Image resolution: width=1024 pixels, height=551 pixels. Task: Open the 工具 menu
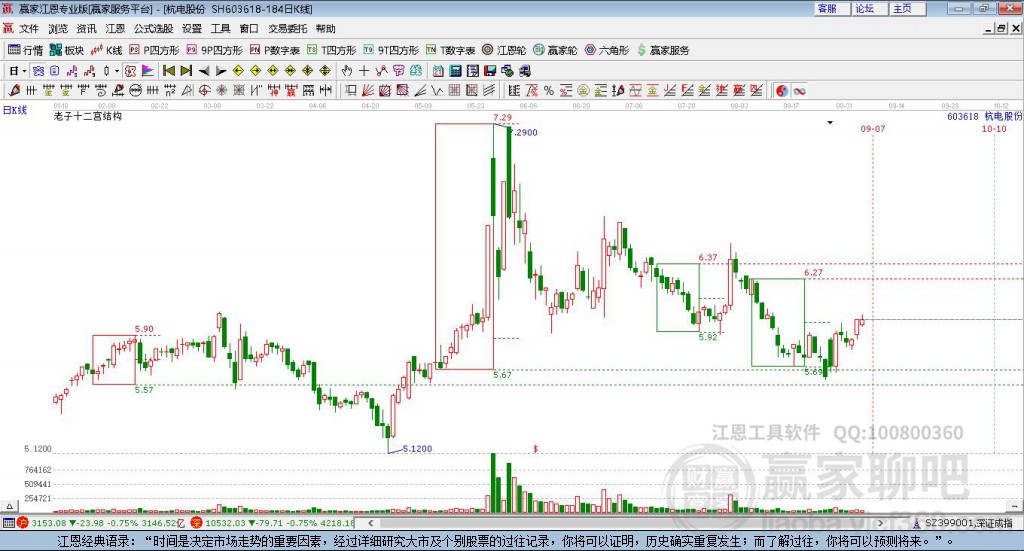221,29
